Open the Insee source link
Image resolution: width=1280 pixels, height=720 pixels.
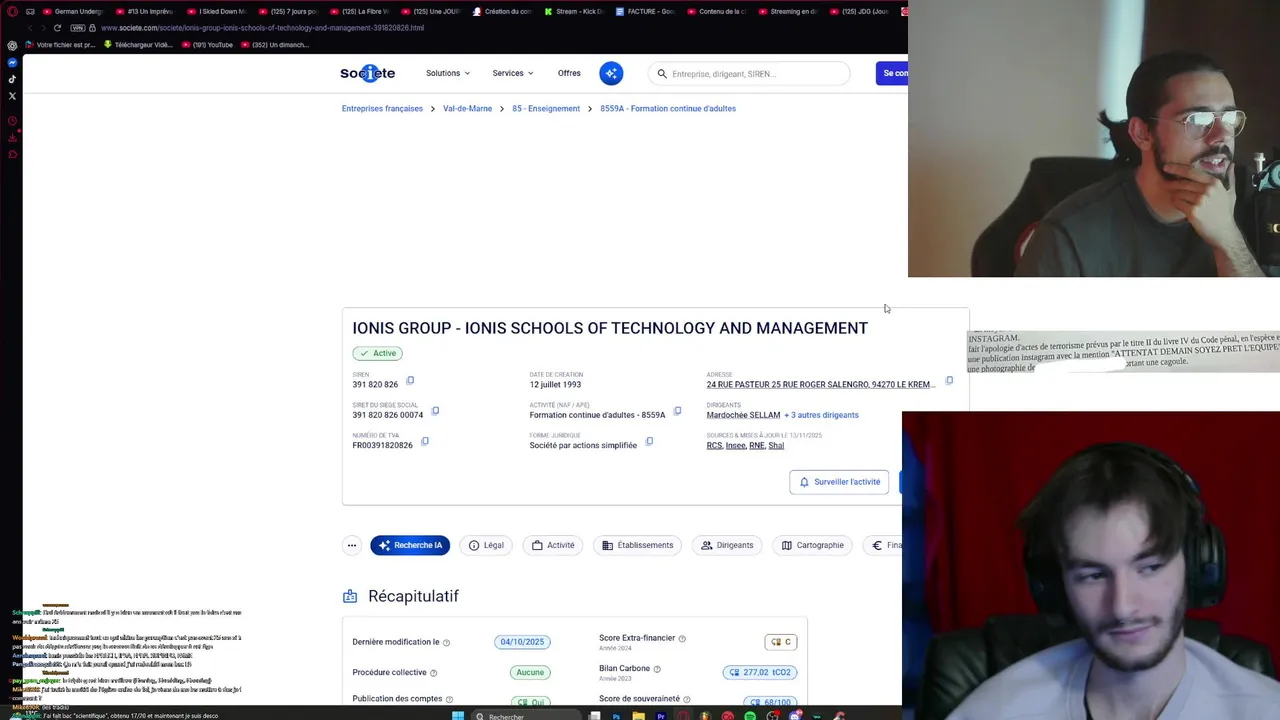coord(735,445)
